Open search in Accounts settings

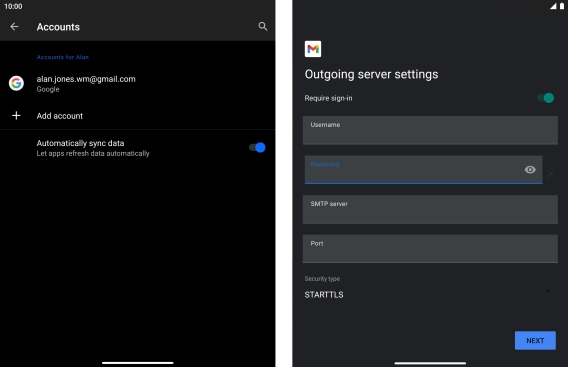(x=263, y=26)
